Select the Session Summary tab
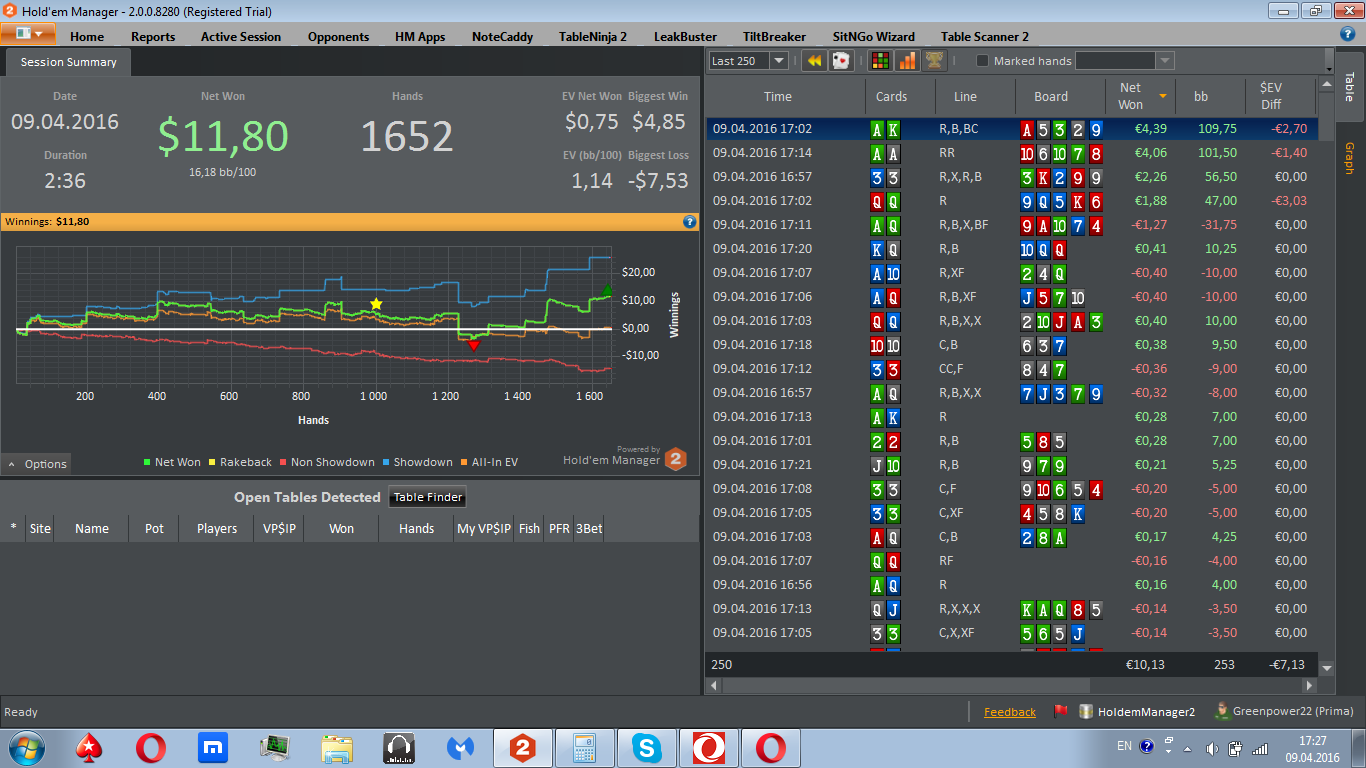 tap(69, 62)
